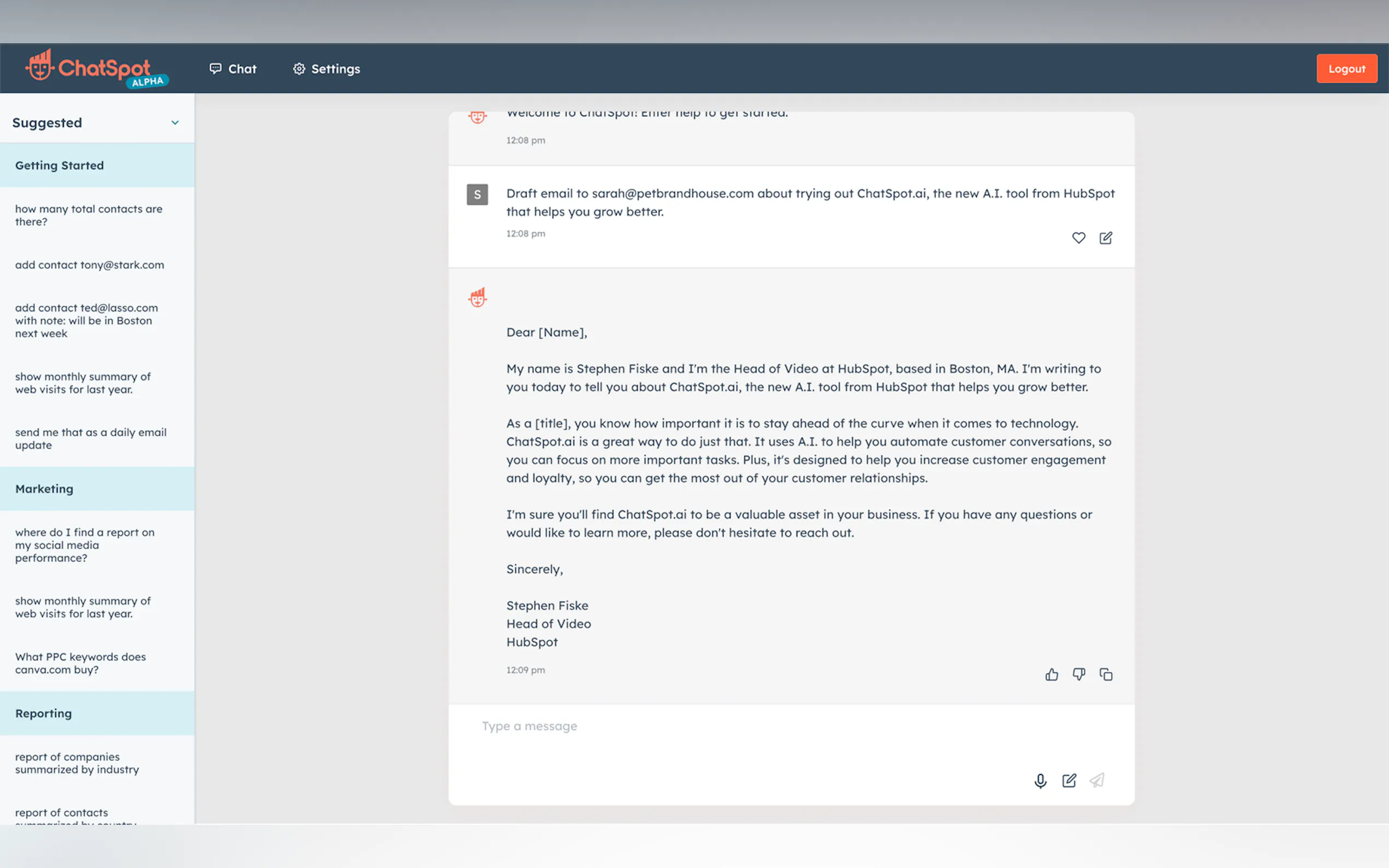1389x868 pixels.
Task: Click into the 'Type a message' field
Action: 746,726
